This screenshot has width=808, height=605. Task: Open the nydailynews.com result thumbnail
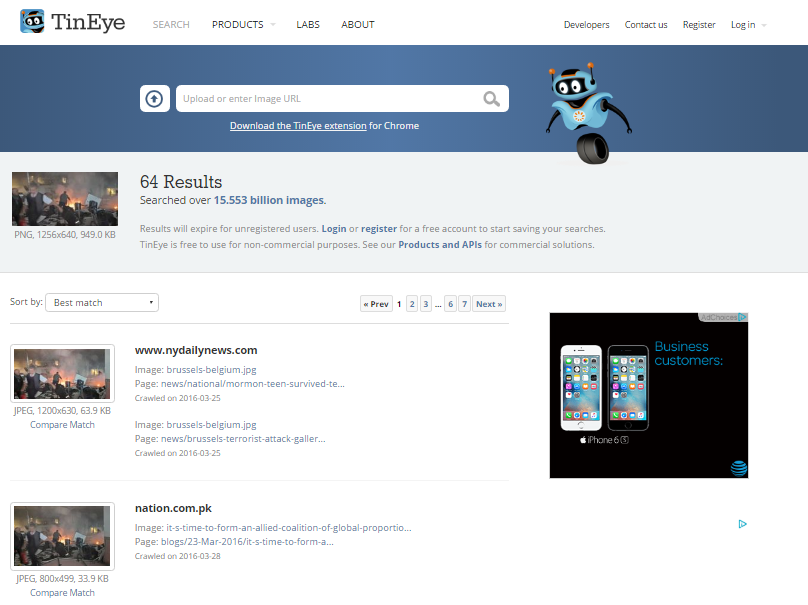[62, 373]
